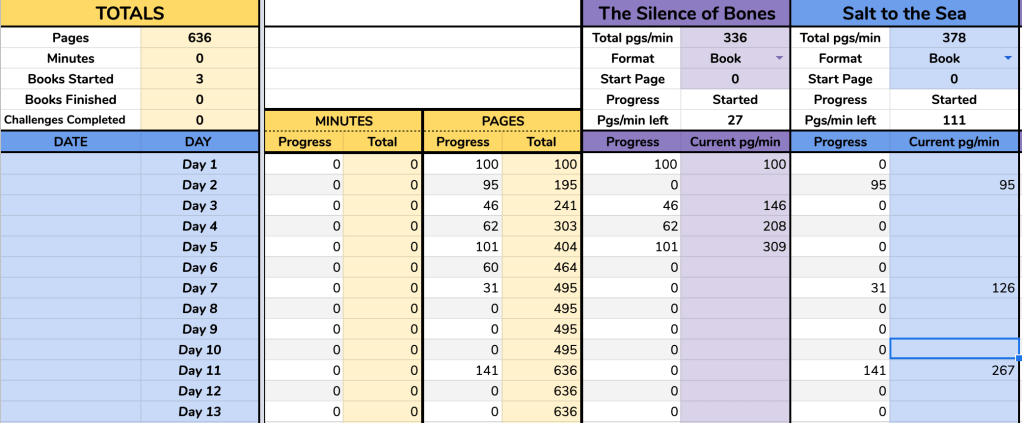Select Day 6 pages total cell showing 464
The width and height of the screenshot is (1022, 423).
click(x=541, y=267)
